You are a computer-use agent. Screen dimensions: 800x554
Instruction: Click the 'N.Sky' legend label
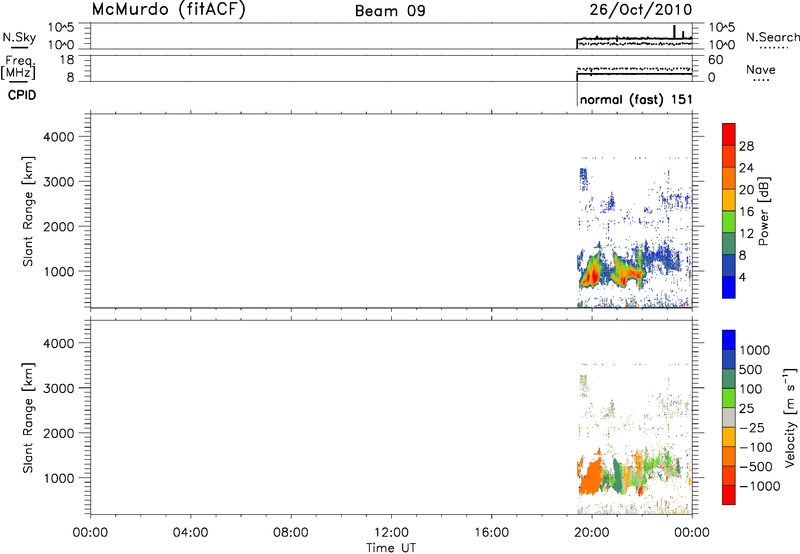tap(19, 37)
